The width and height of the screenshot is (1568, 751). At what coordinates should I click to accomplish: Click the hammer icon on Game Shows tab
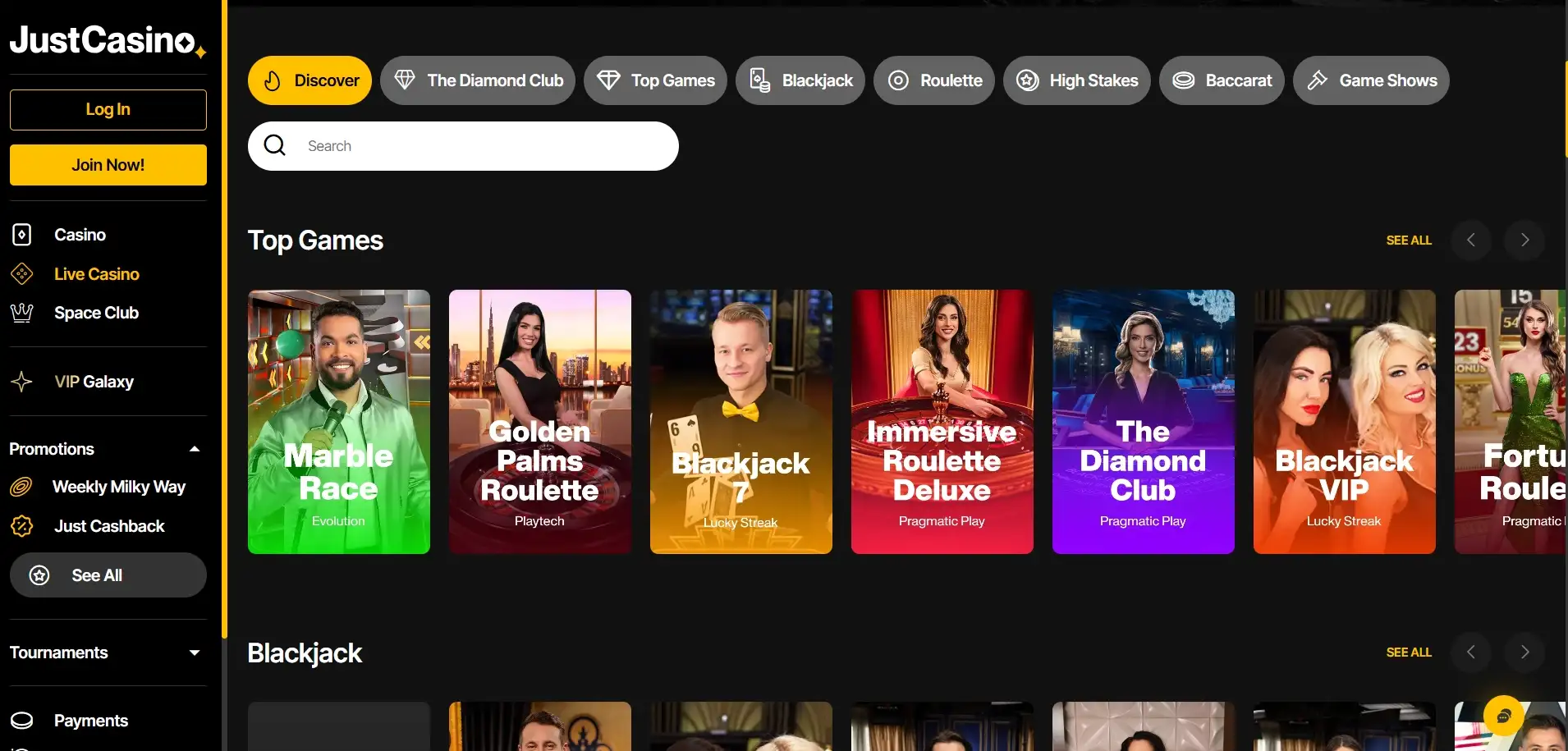[x=1318, y=80]
